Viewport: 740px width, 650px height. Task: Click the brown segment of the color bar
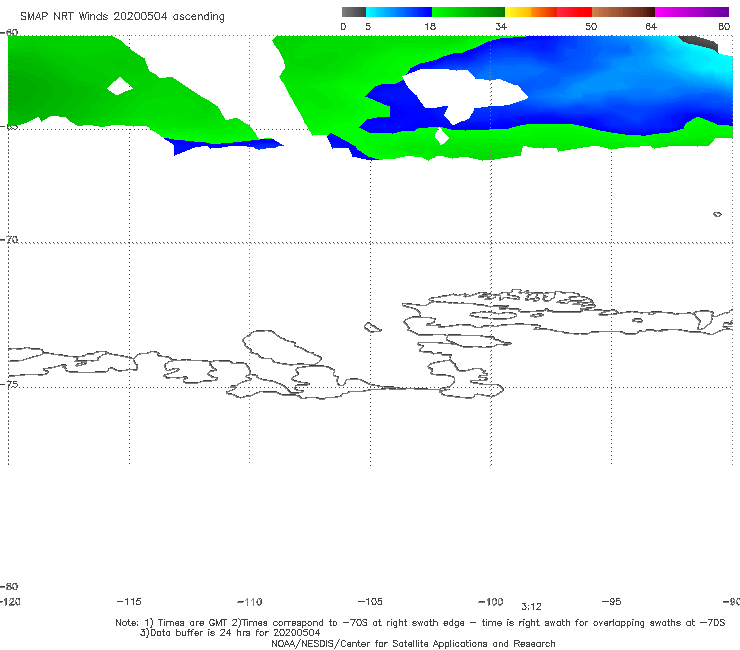[x=623, y=12]
